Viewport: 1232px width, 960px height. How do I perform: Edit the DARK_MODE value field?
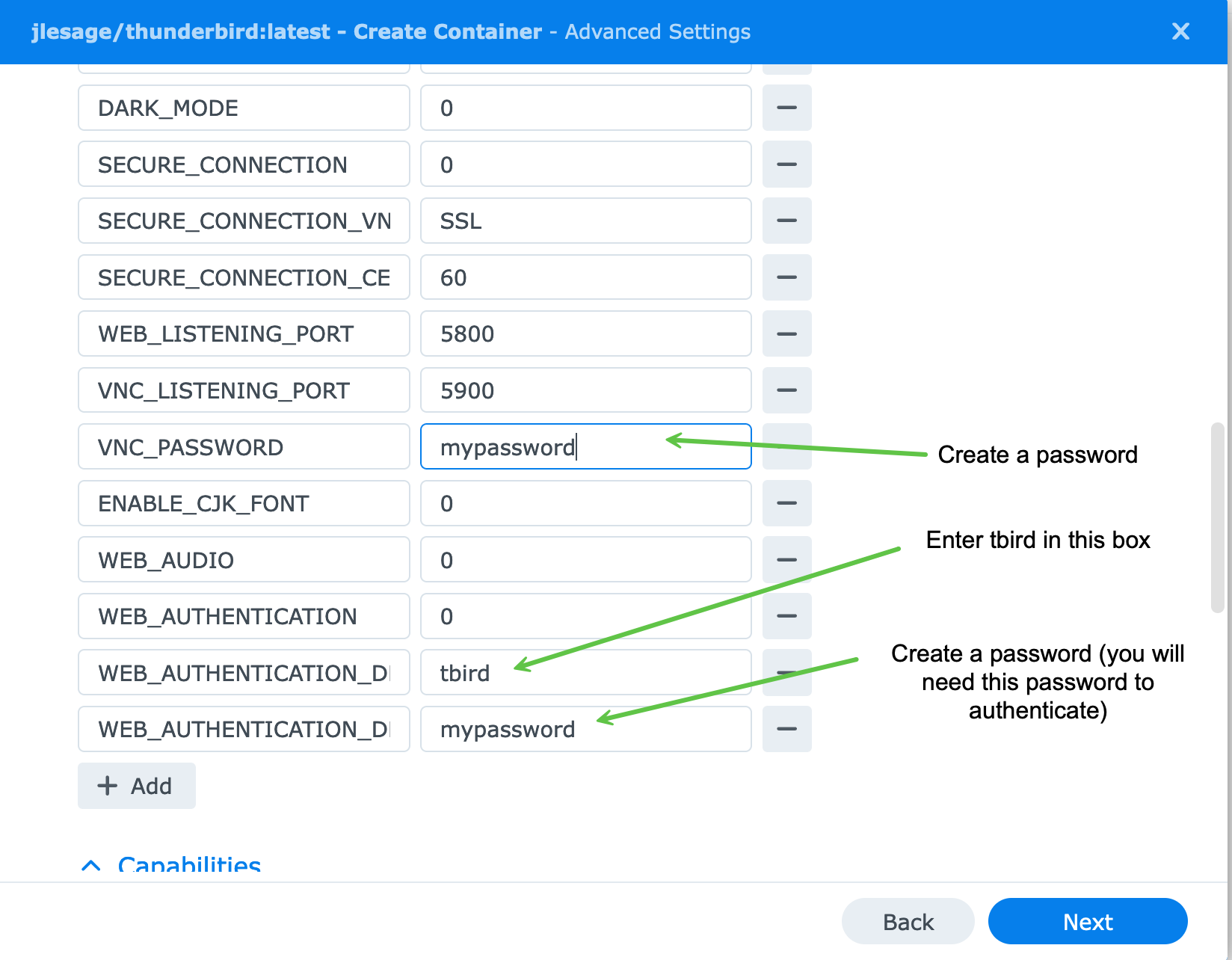point(585,108)
